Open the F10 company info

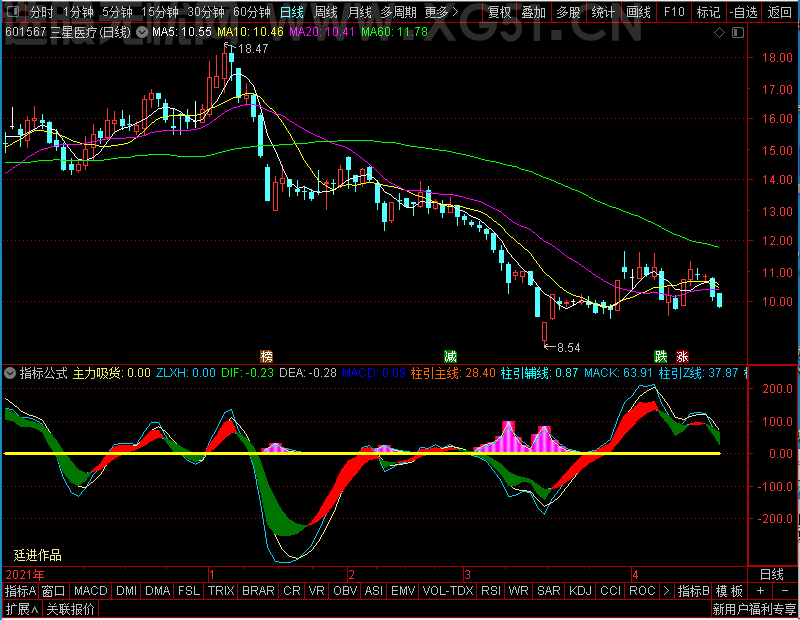(x=674, y=12)
